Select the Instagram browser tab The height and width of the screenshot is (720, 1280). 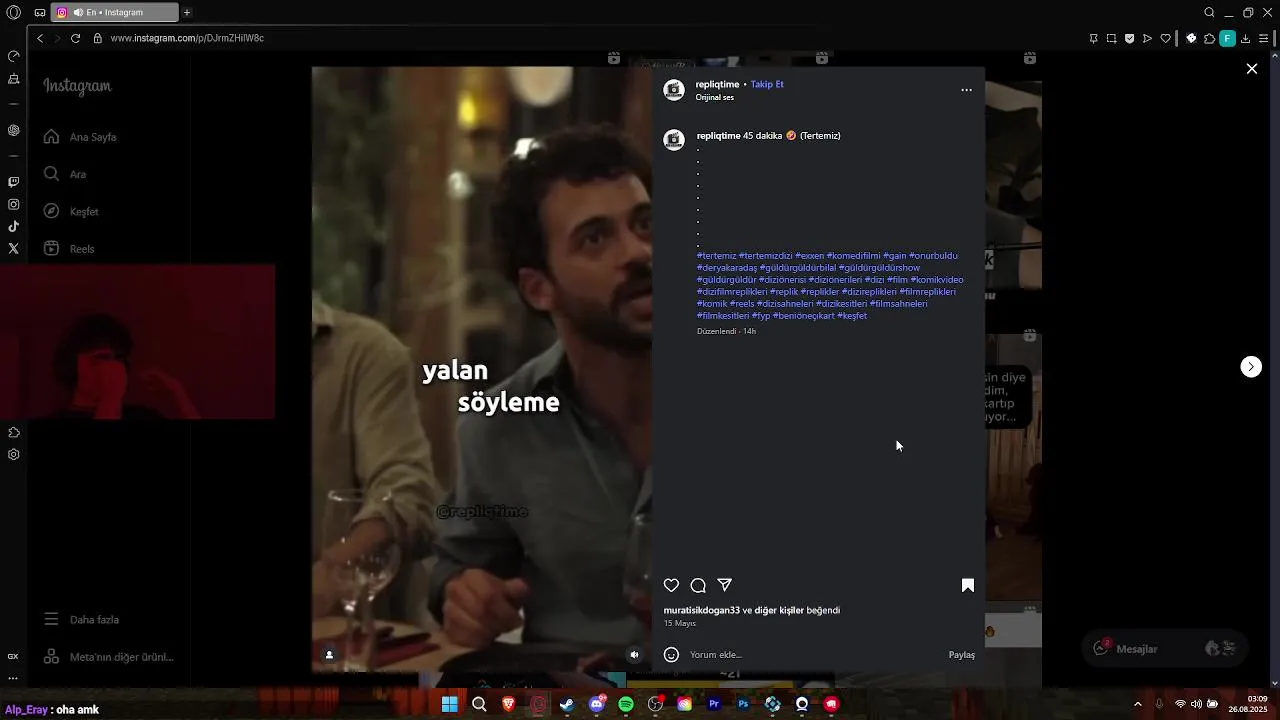[x=114, y=13]
